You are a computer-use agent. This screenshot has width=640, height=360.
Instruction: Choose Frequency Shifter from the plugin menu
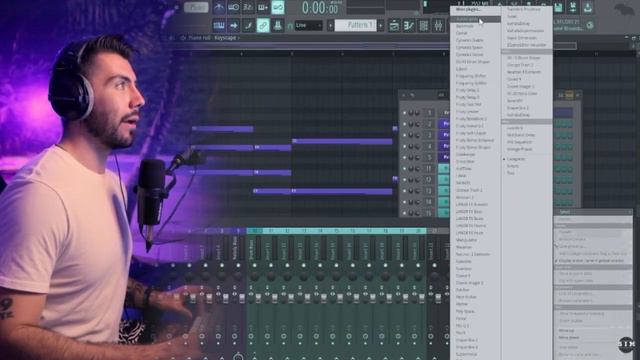471,76
